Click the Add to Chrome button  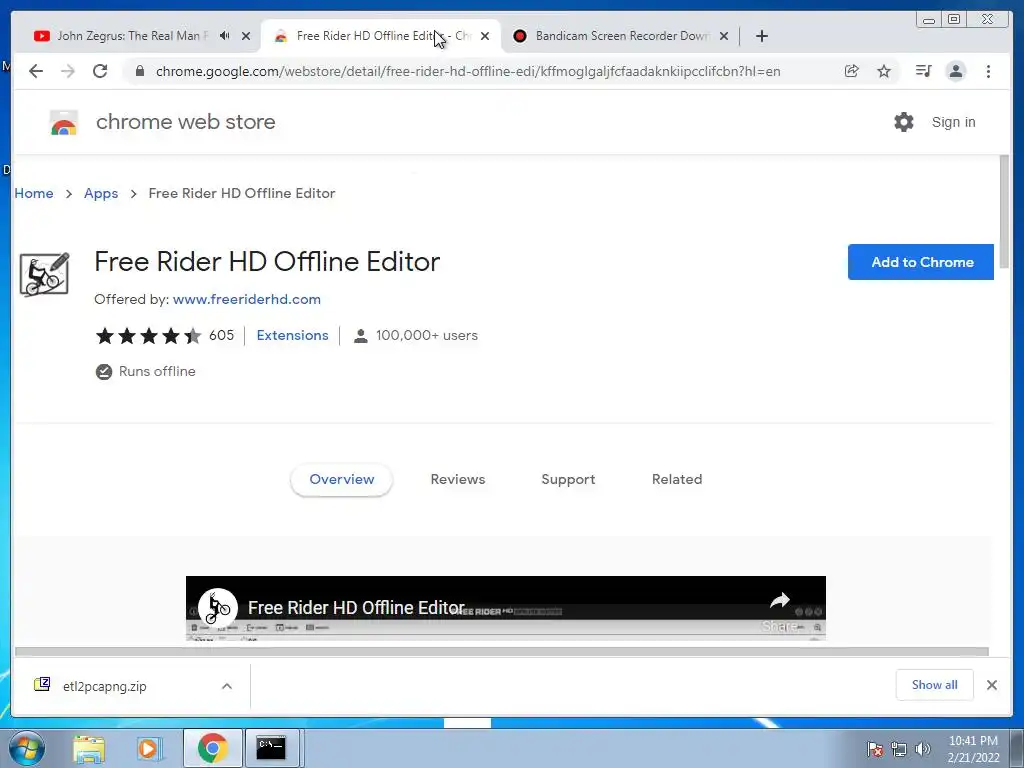pyautogui.click(x=921, y=262)
